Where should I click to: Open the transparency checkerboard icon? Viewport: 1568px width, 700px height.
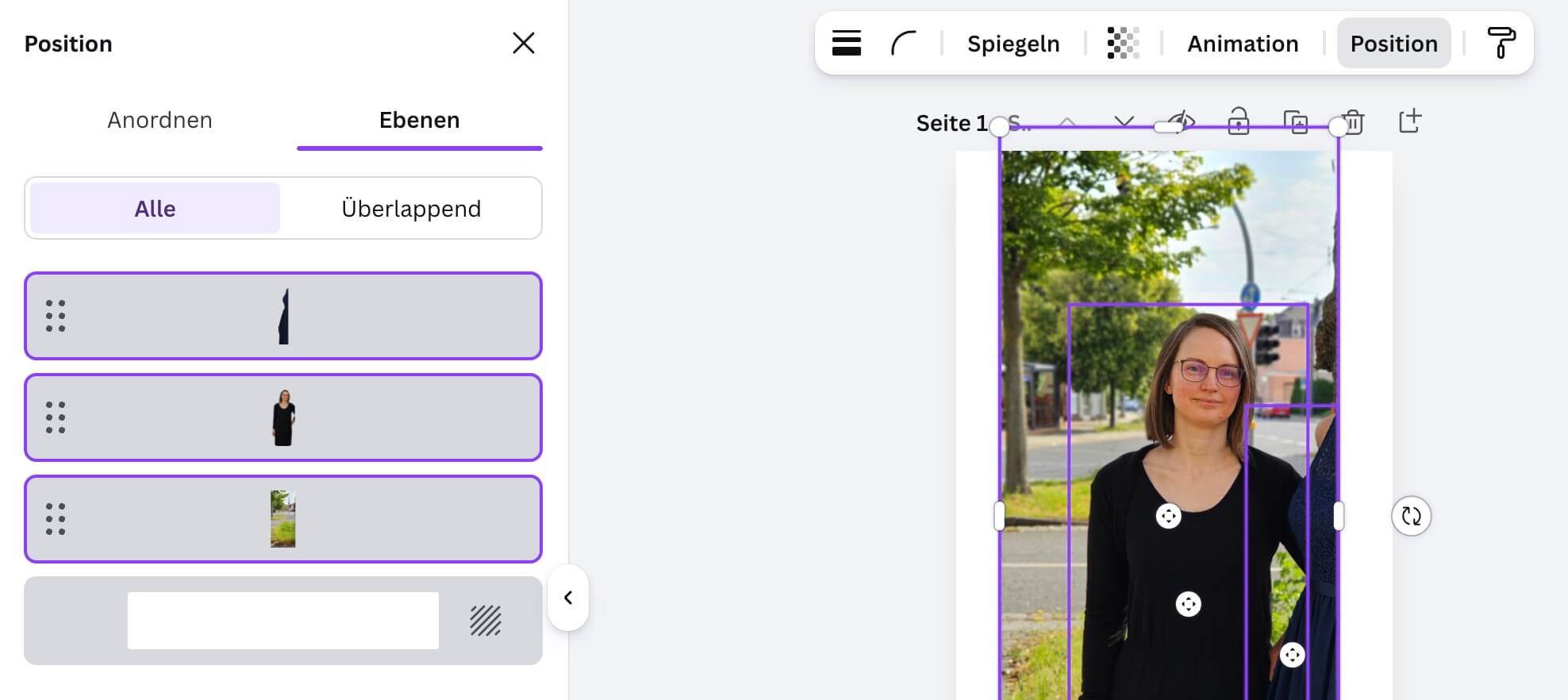[x=1123, y=44]
